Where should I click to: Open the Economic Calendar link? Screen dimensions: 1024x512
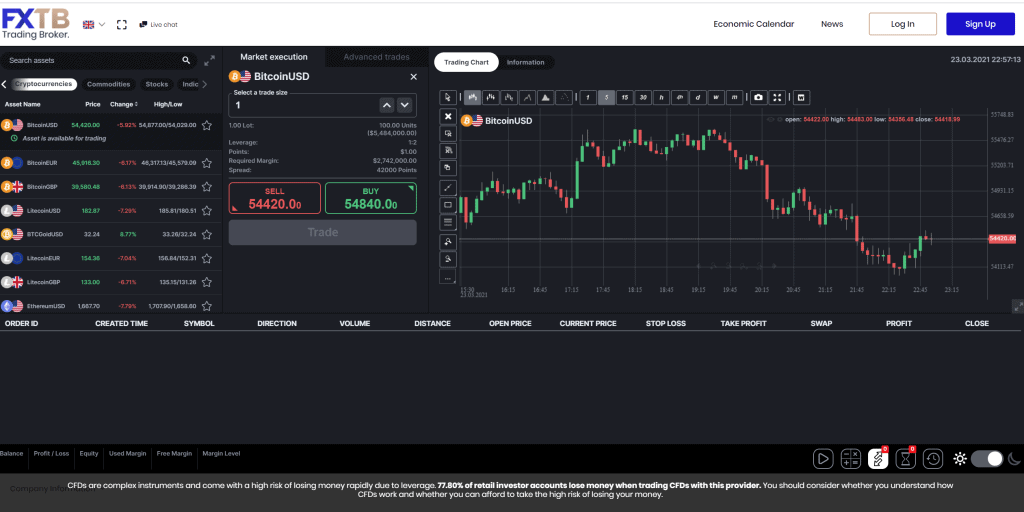pos(754,24)
